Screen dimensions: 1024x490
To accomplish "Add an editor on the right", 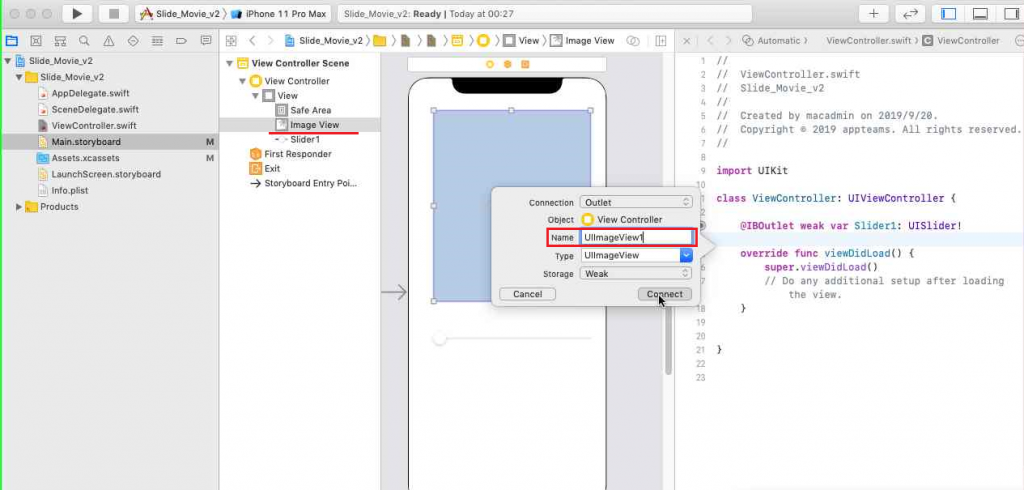I will click(661, 41).
